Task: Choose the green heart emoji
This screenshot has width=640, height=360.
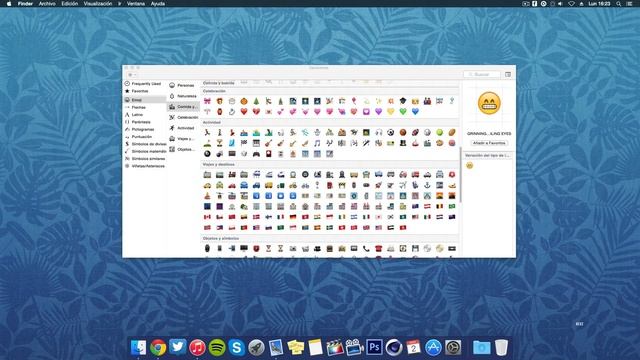Action: pos(403,111)
